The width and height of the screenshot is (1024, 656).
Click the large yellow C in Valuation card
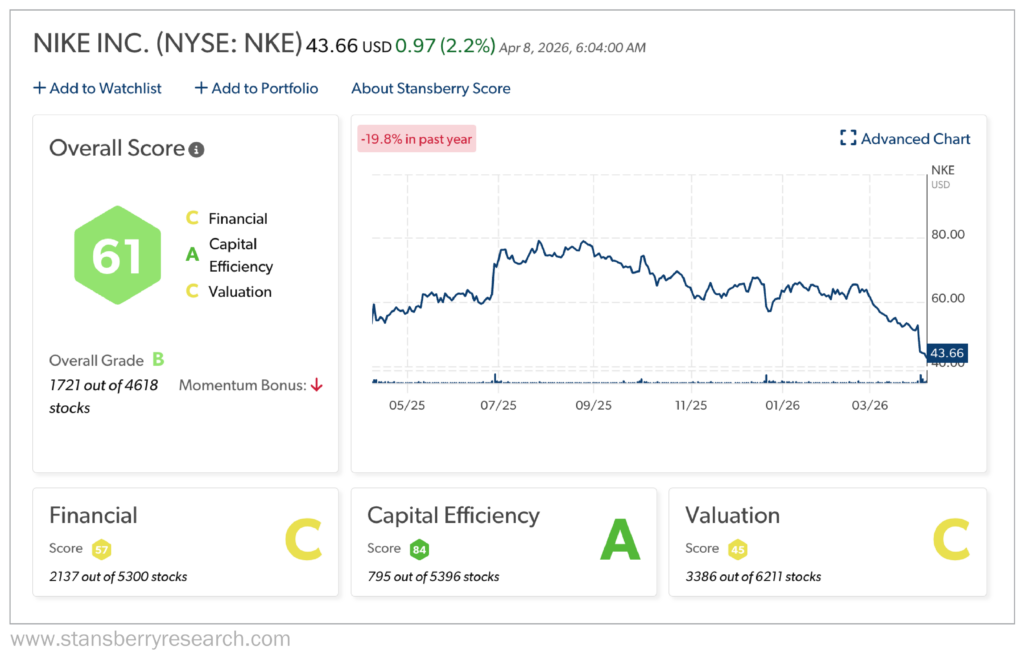tap(952, 540)
